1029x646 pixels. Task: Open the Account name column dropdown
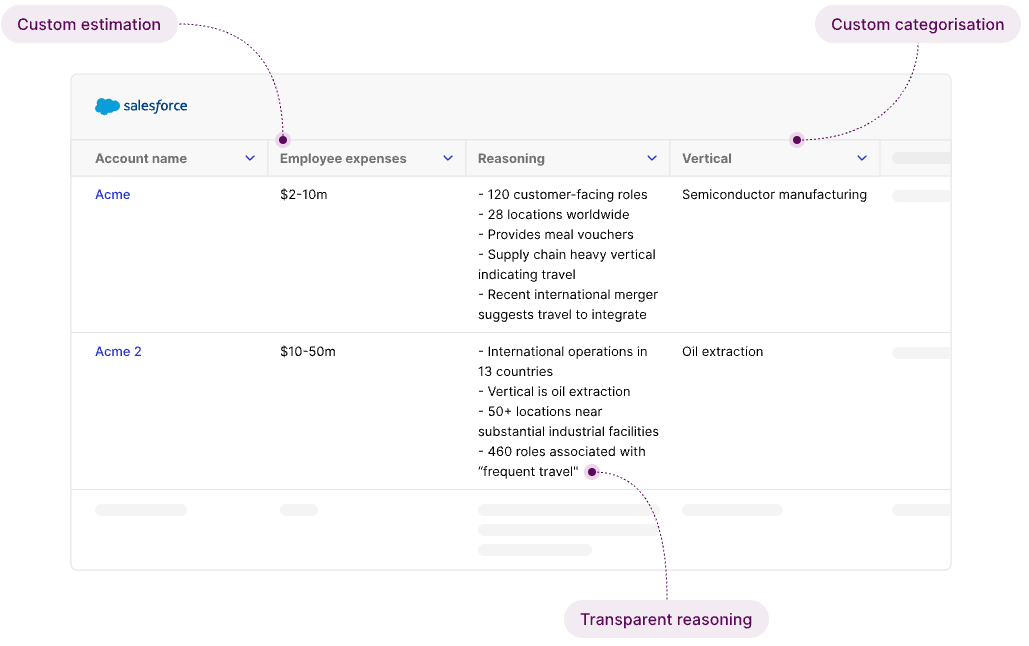click(250, 158)
